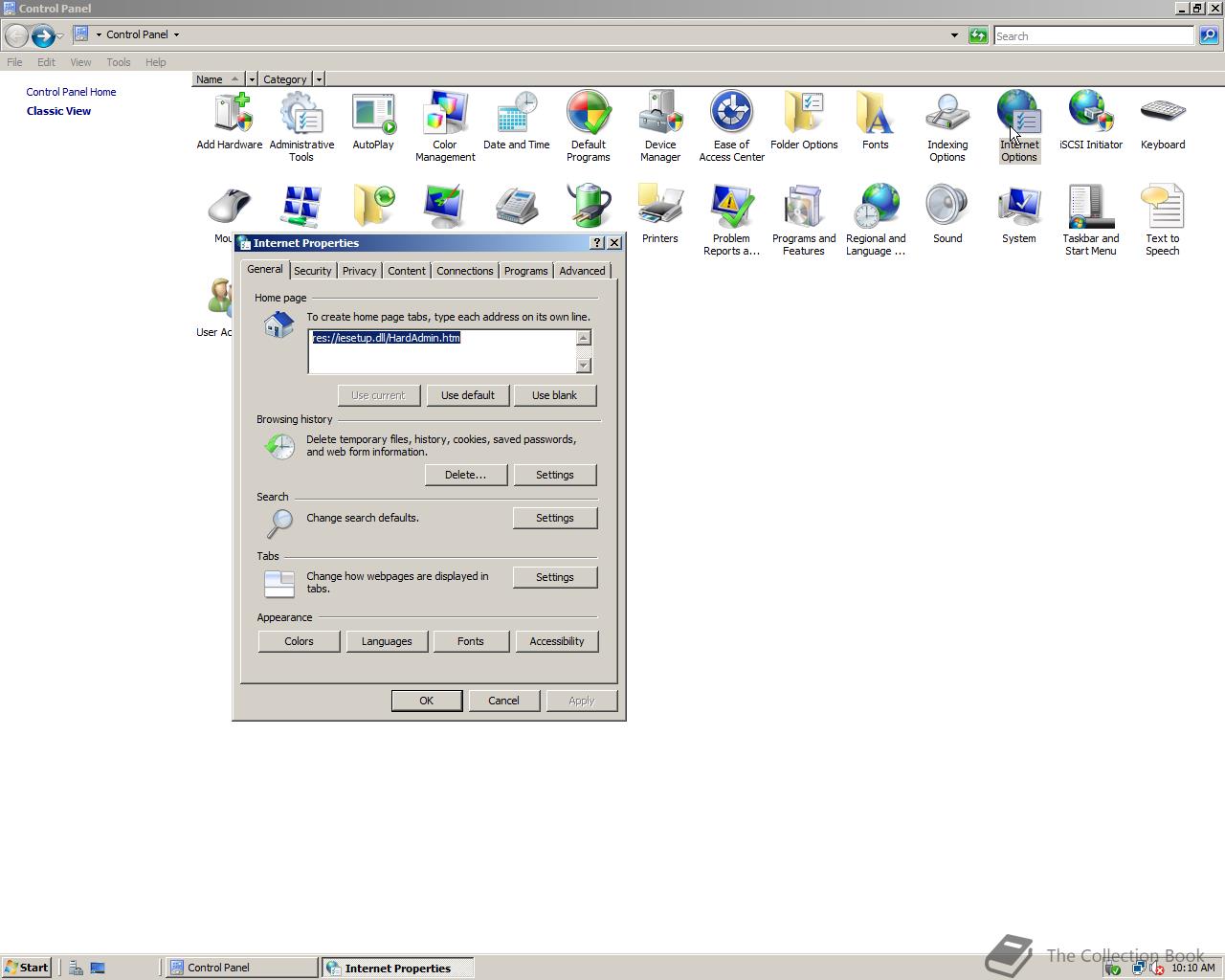Click the system clock in tray
Image resolution: width=1225 pixels, height=980 pixels.
tap(1193, 968)
